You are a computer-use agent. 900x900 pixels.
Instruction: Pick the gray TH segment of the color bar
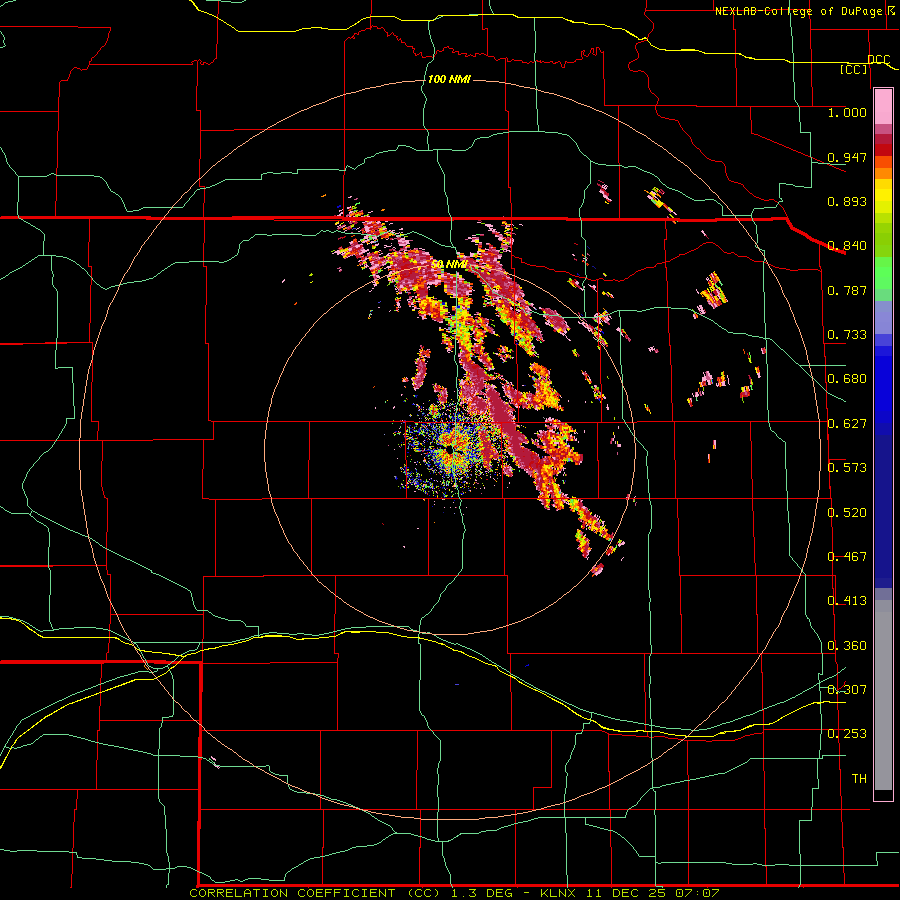click(883, 695)
